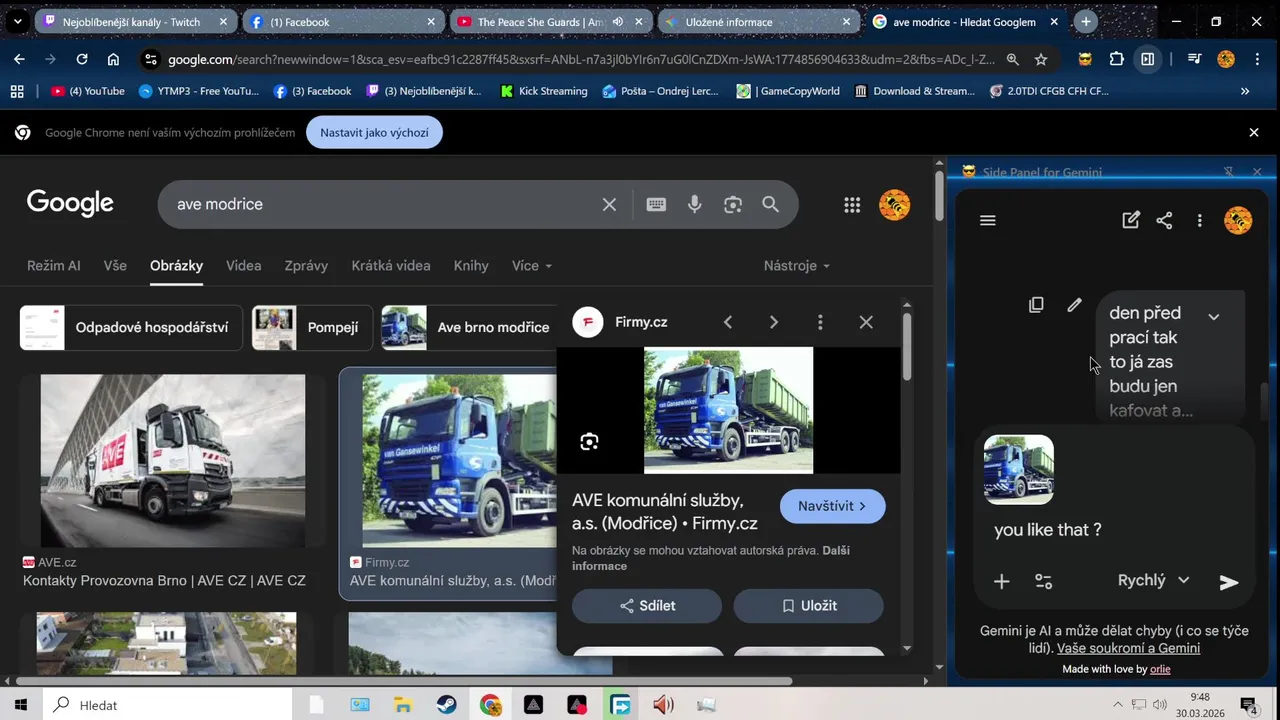1280x720 pixels.
Task: Expand the Nástroje tools dropdown
Action: [797, 266]
